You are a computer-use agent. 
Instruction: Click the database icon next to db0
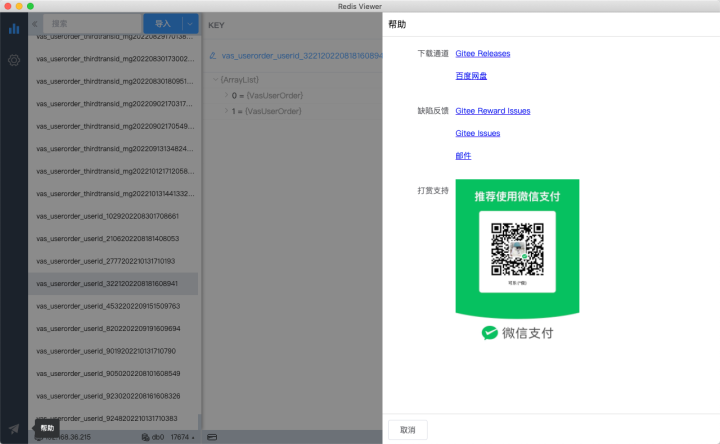click(x=146, y=437)
